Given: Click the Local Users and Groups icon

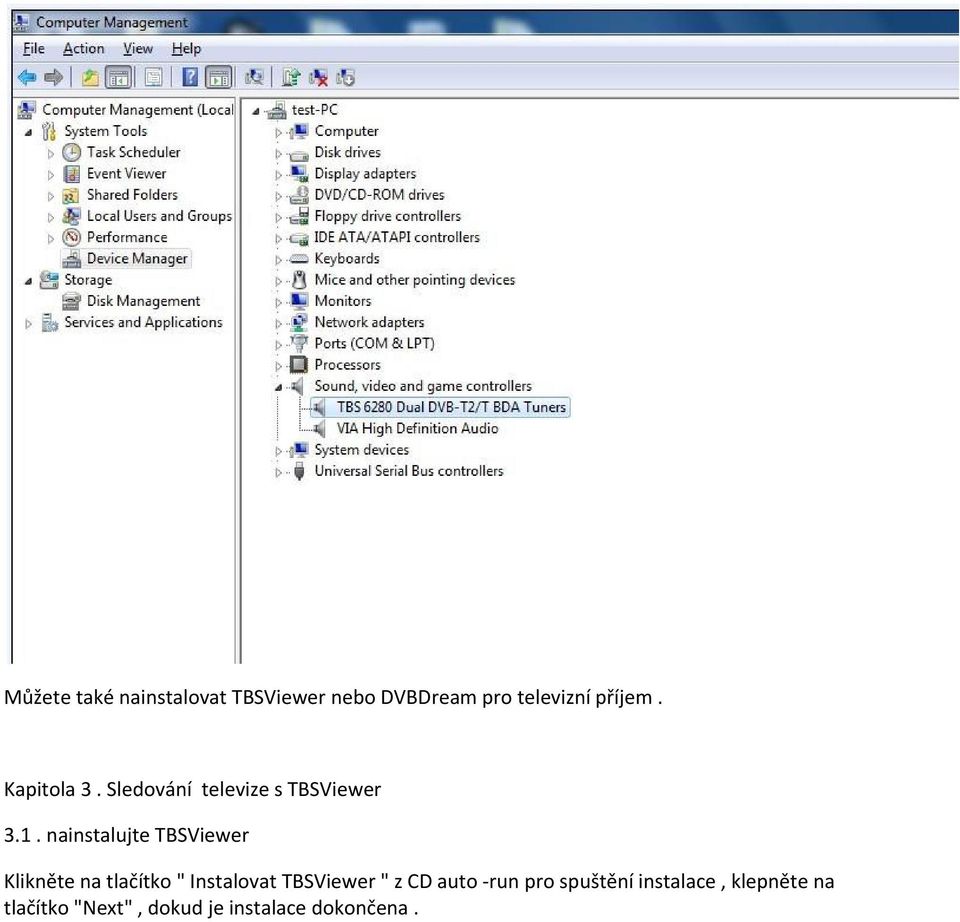Looking at the screenshot, I should [x=71, y=216].
